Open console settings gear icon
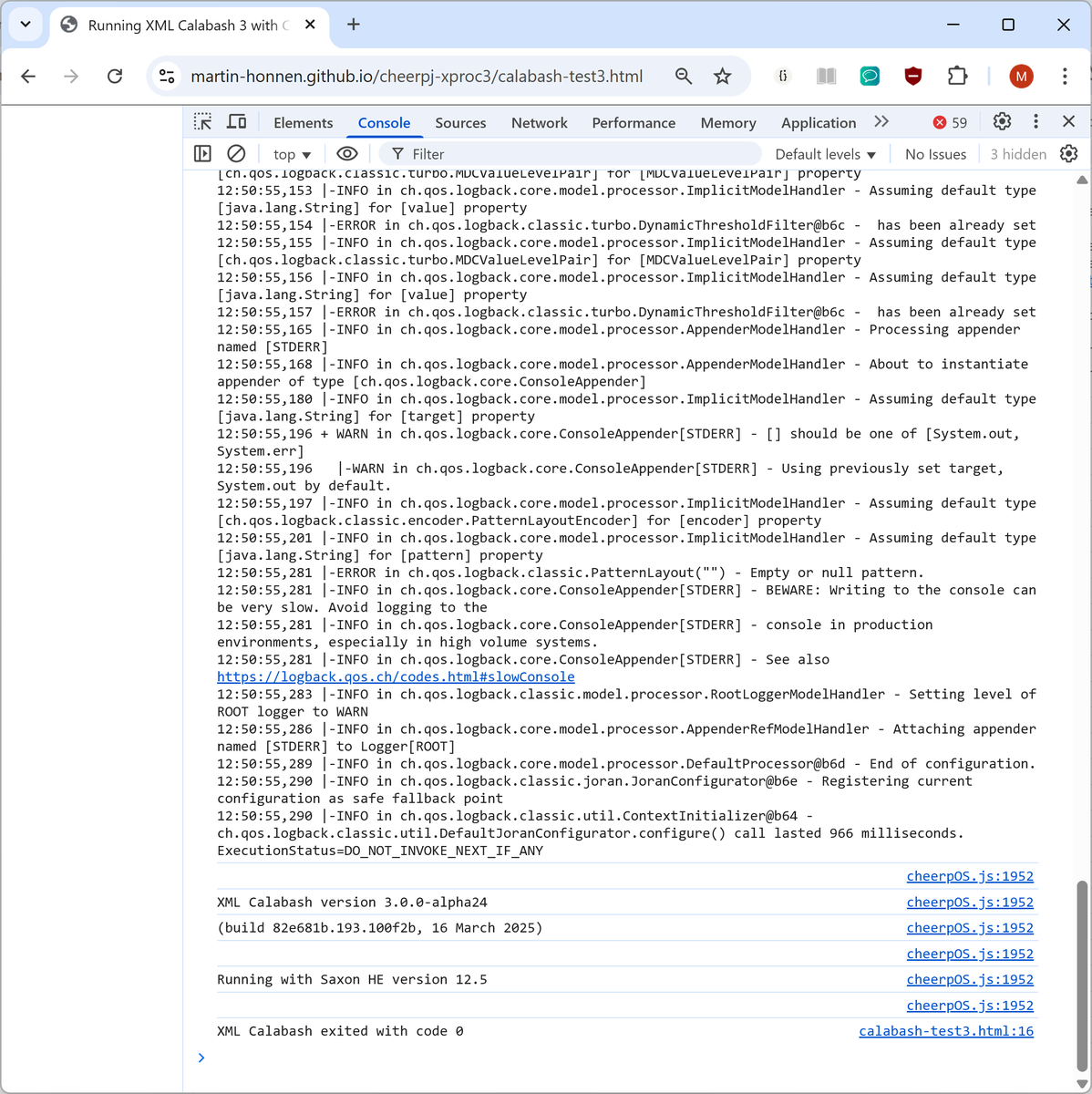The width and height of the screenshot is (1092, 1094). 1069,154
